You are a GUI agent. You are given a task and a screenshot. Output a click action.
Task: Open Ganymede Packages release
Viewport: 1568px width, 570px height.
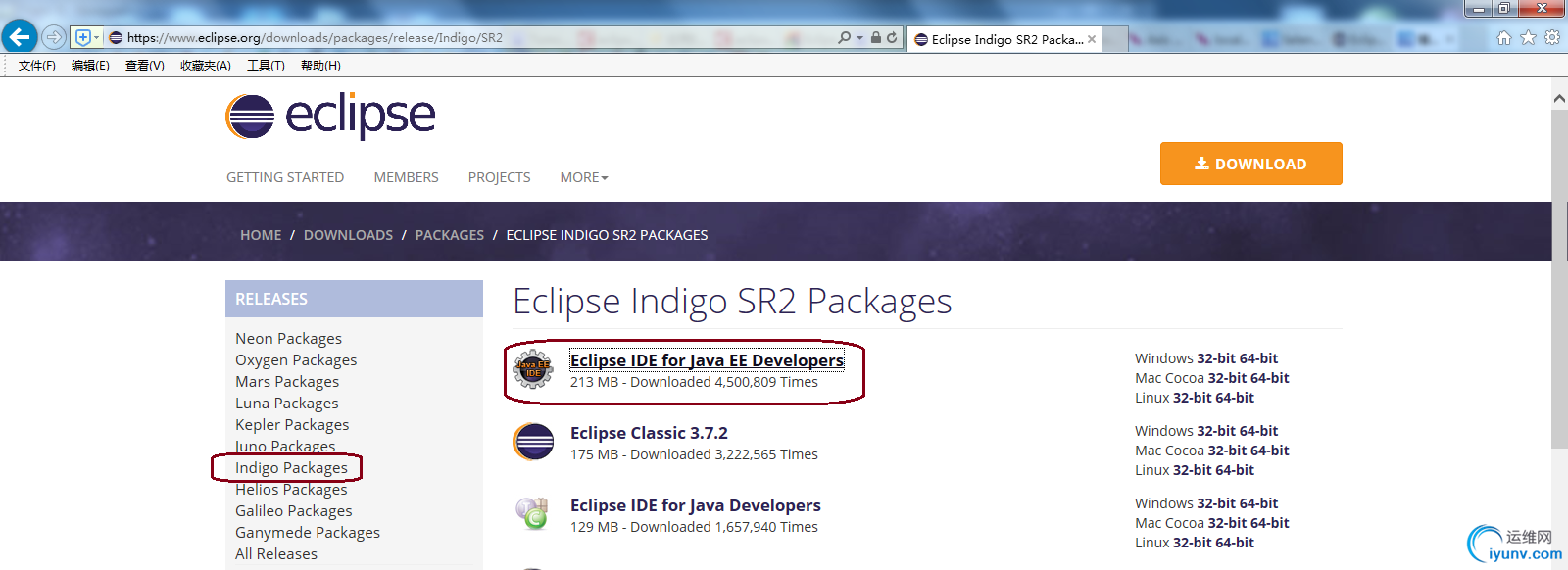[308, 532]
